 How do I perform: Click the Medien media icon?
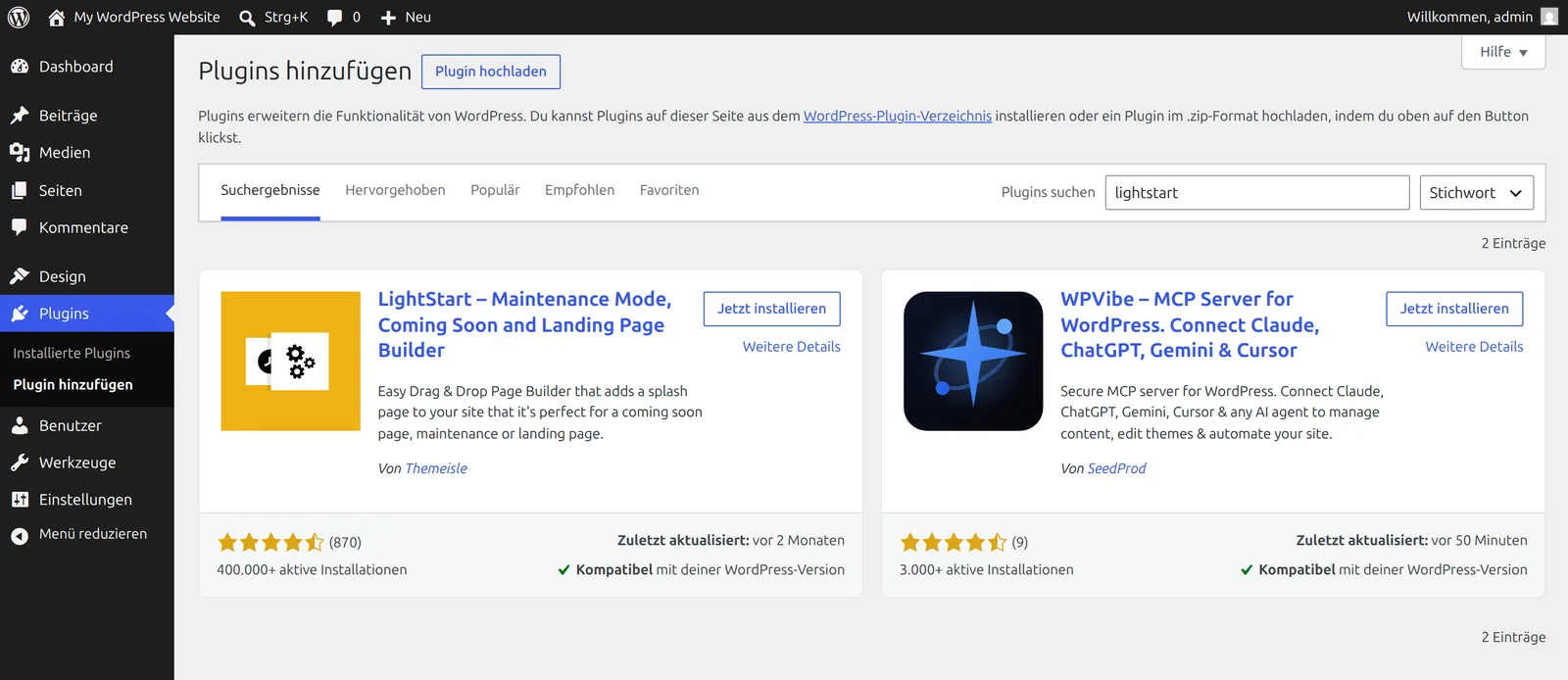pos(20,153)
